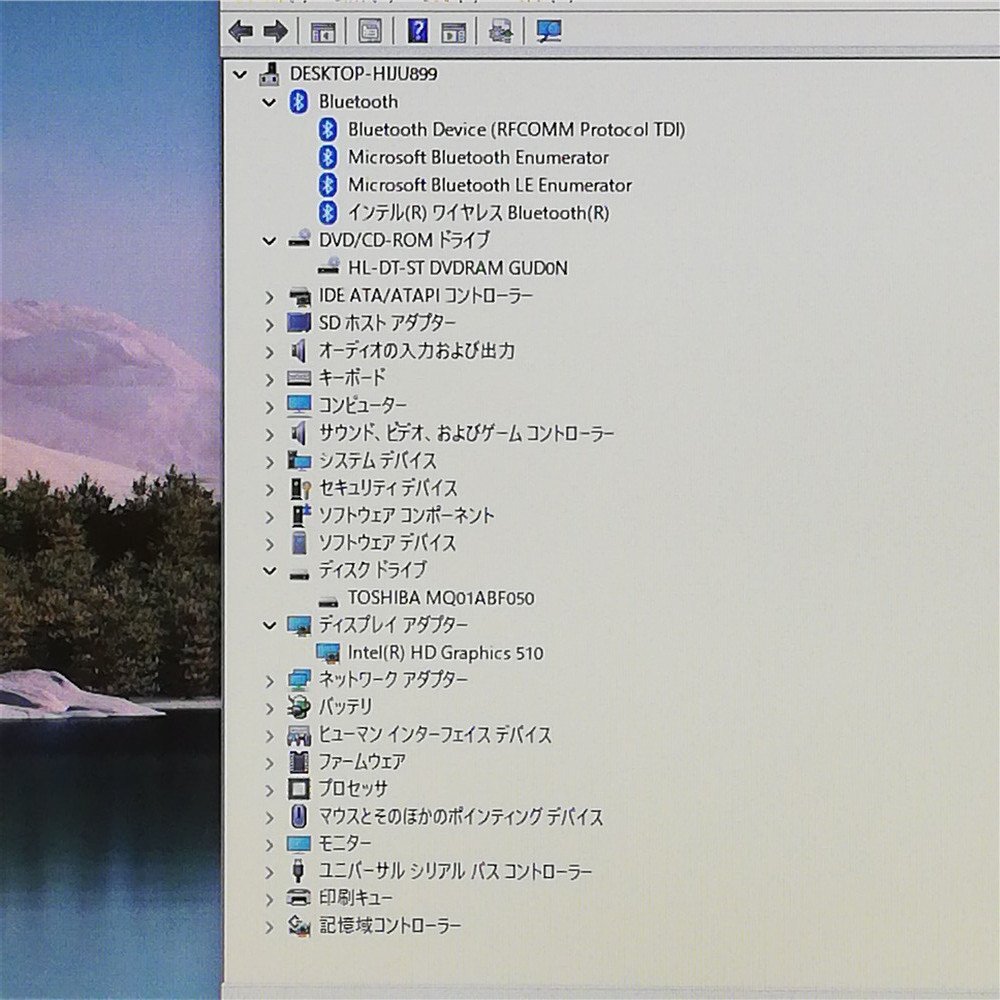Screen dimensions: 1000x1000
Task: Collapse the ディスプレイ アダプター category
Action: pos(269,625)
